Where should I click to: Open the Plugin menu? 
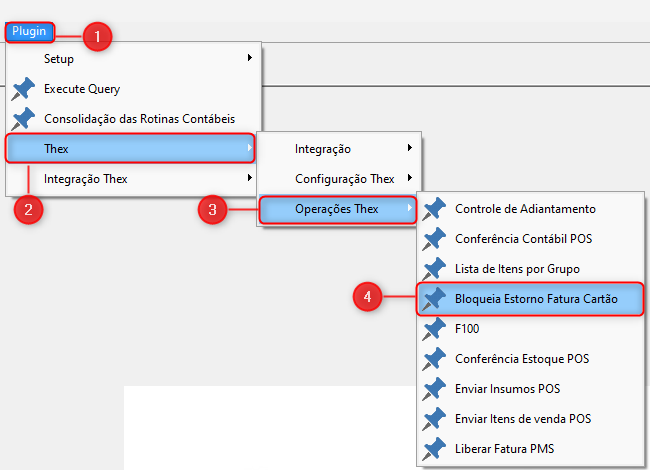coord(29,32)
